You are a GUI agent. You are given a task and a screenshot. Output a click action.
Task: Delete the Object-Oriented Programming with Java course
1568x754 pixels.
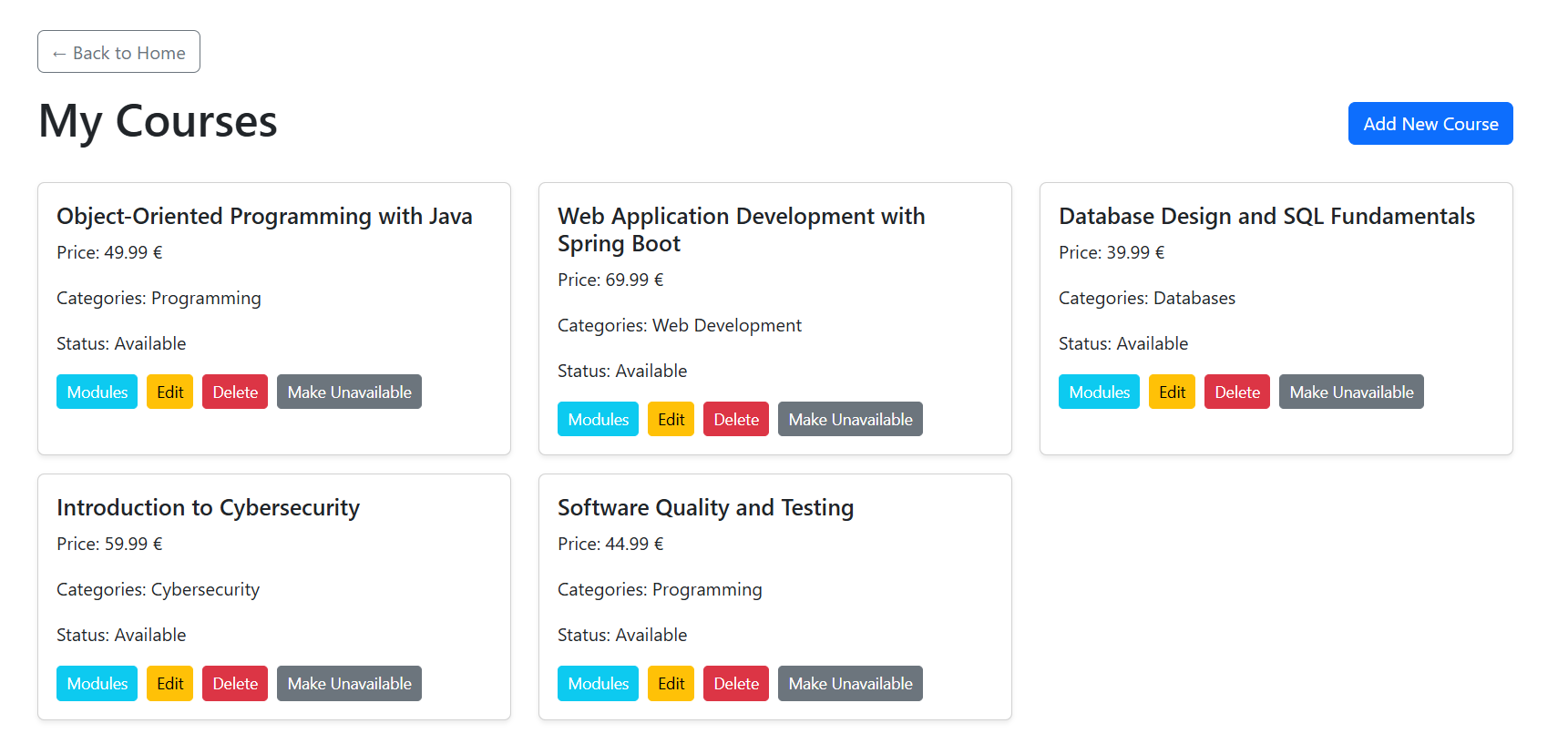coord(235,392)
